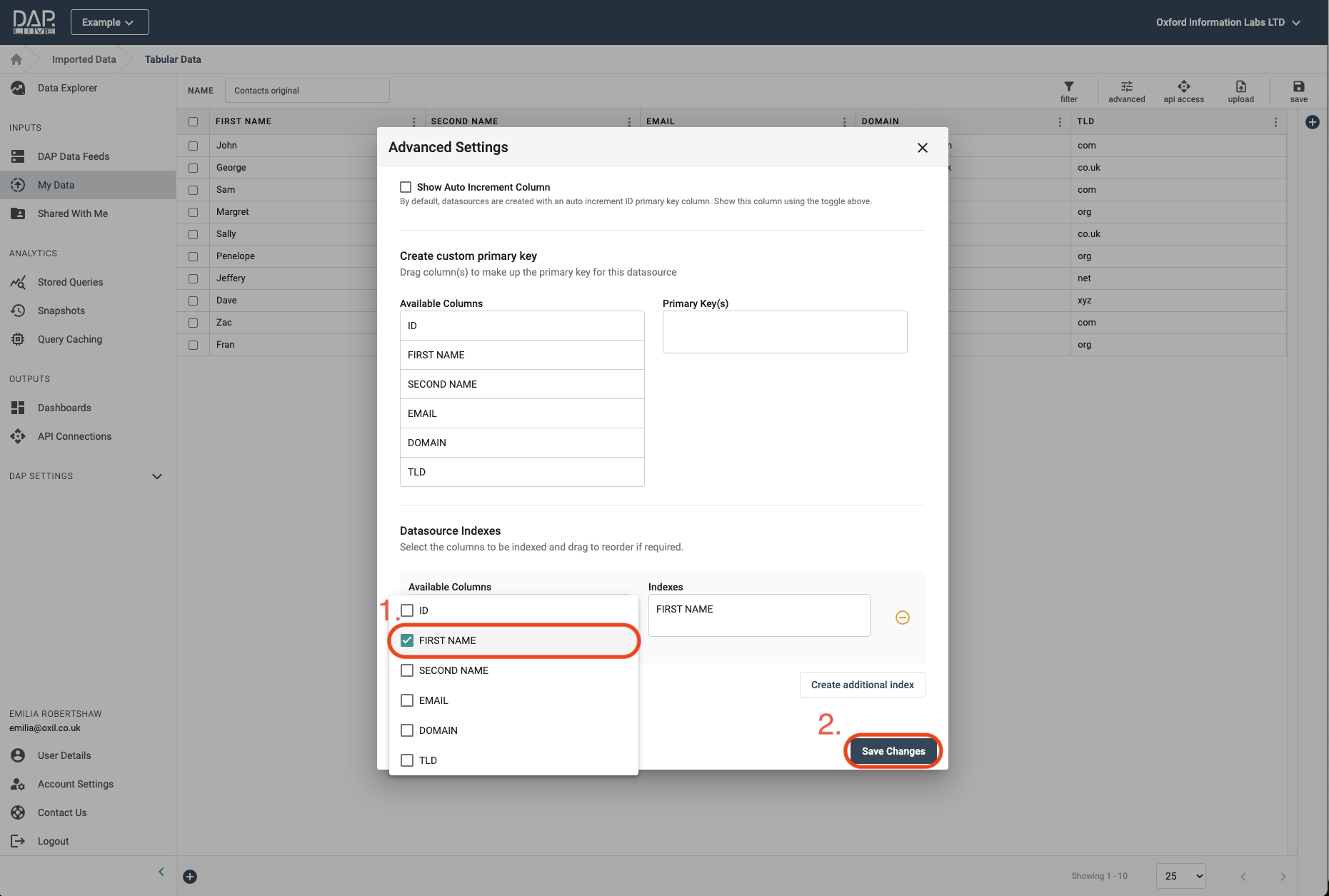Click Create additional index button
This screenshot has width=1329, height=896.
[x=862, y=685]
